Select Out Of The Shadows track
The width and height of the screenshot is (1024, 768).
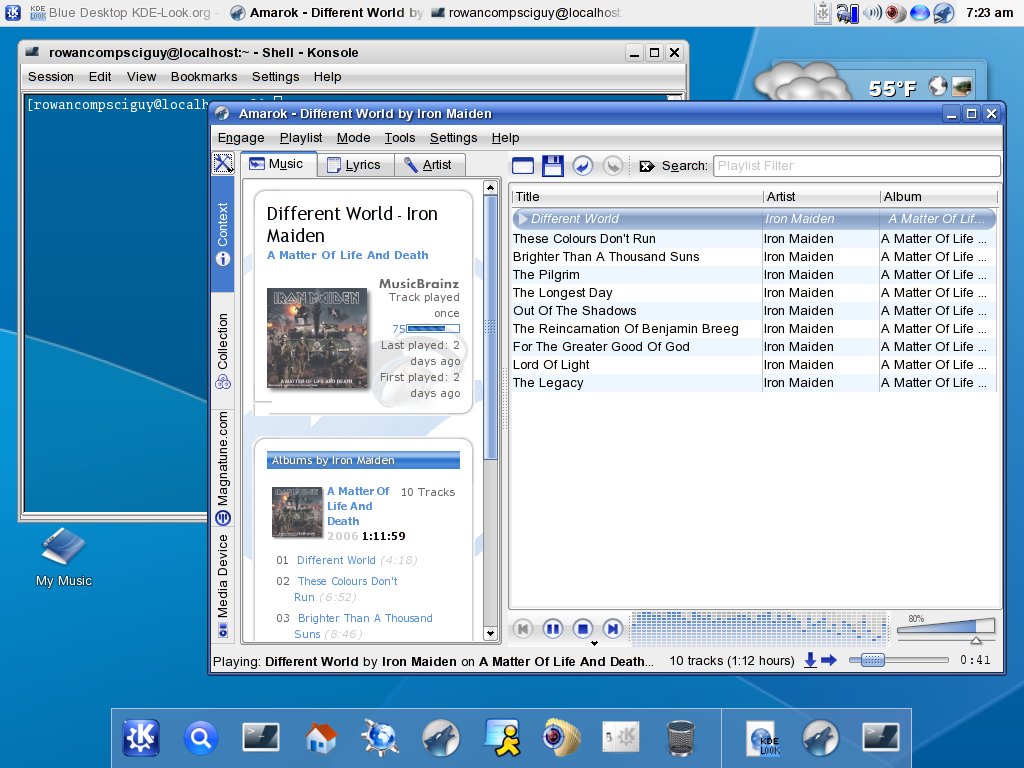point(754,311)
